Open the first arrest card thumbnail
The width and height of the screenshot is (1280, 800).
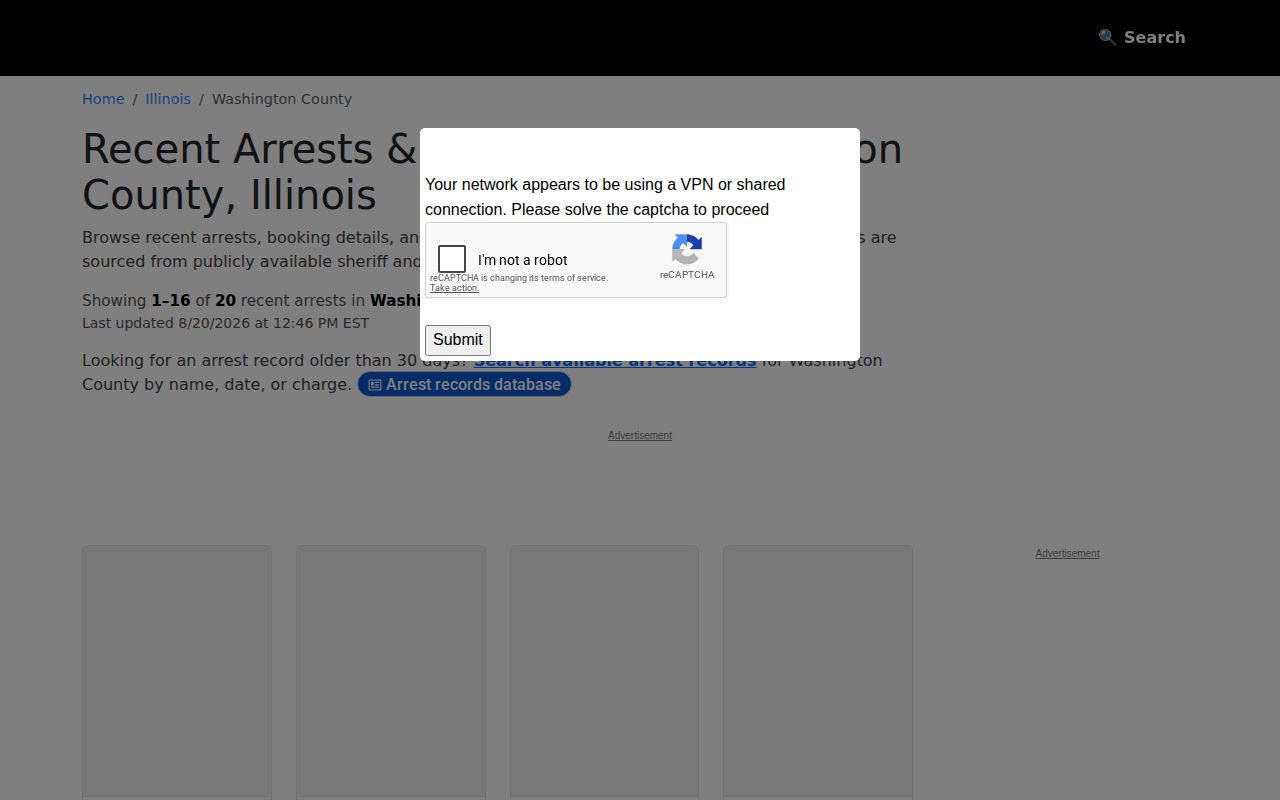pos(177,672)
